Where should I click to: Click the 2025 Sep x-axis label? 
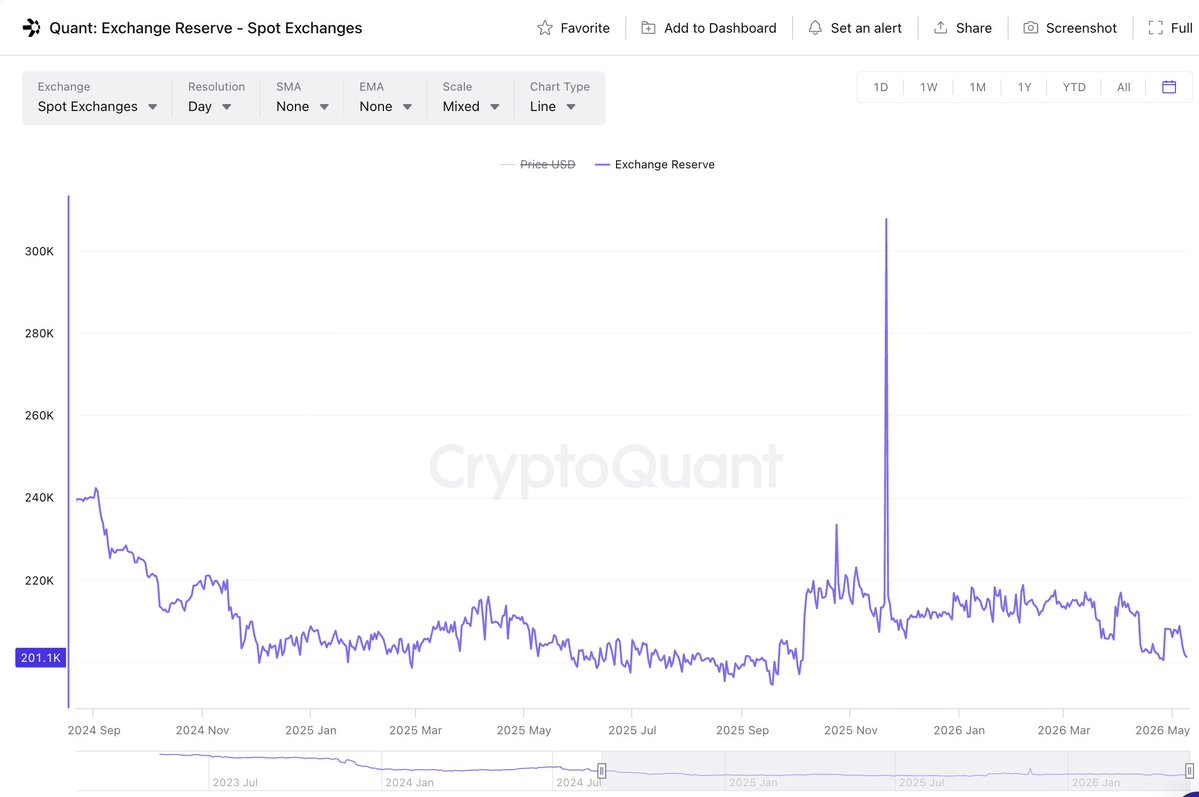tap(742, 730)
